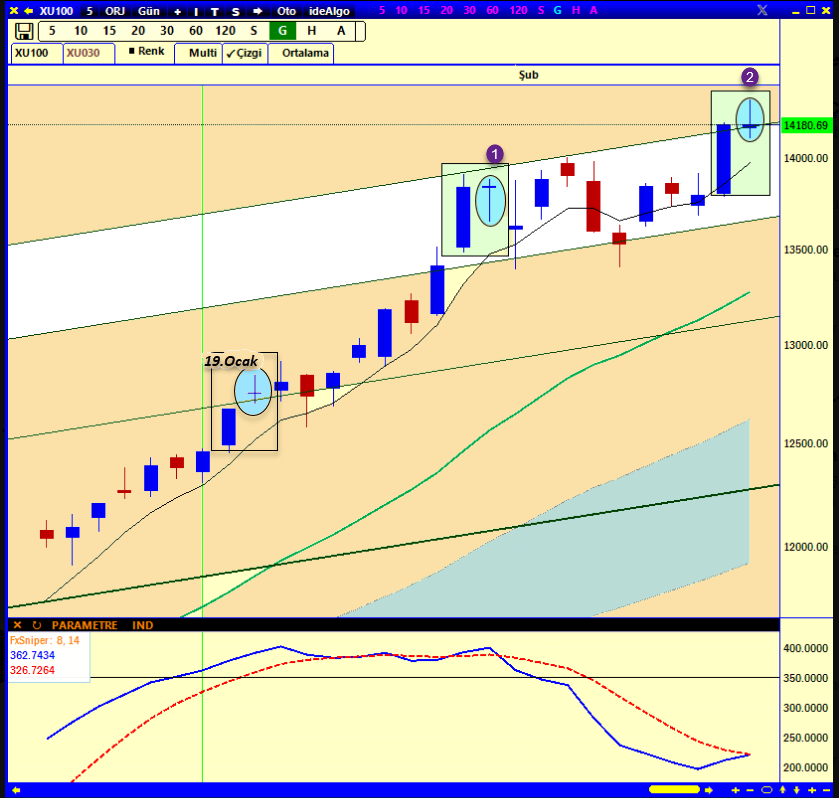Select pink 120 period in title bar
Image resolution: width=839 pixels, height=798 pixels.
(518, 10)
